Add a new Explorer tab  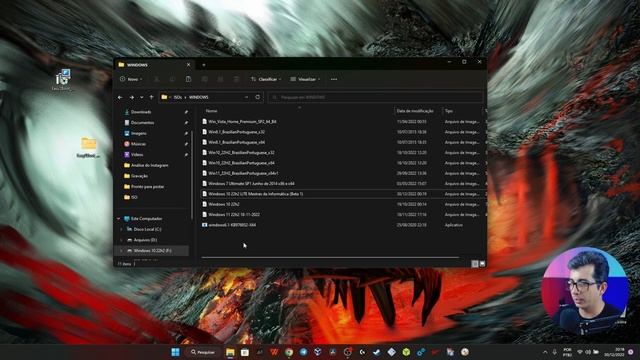204,64
